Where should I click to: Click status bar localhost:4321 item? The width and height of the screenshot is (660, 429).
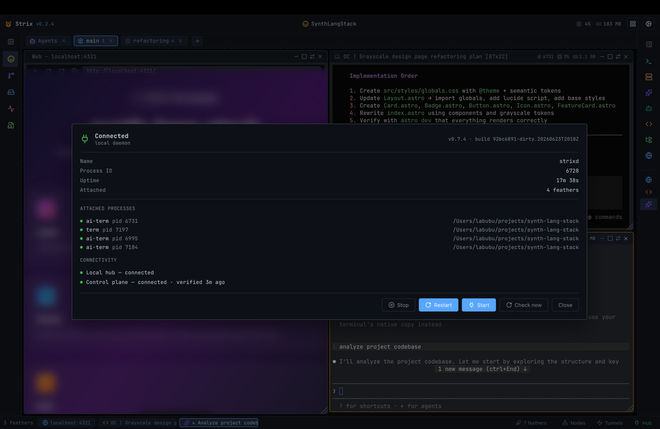67,423
